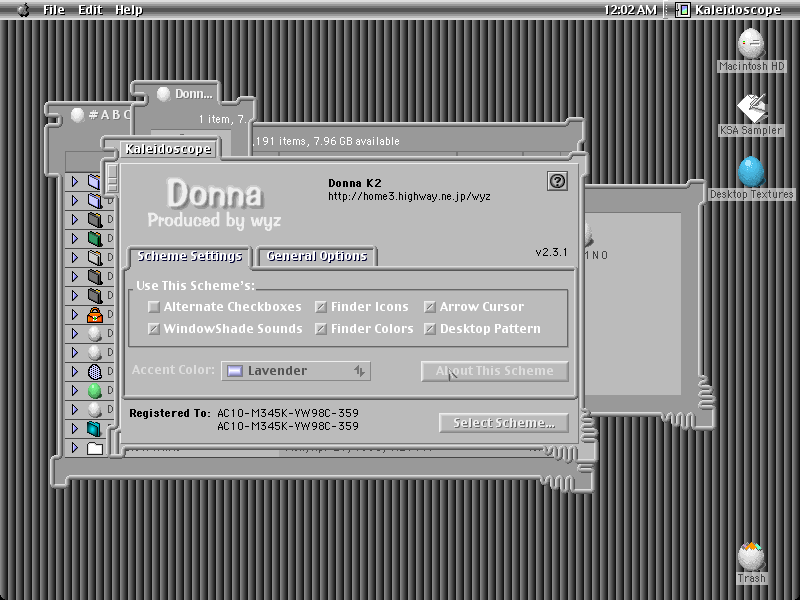This screenshot has height=600, width=800.
Task: Click the Donn... window title
Action: [x=193, y=94]
